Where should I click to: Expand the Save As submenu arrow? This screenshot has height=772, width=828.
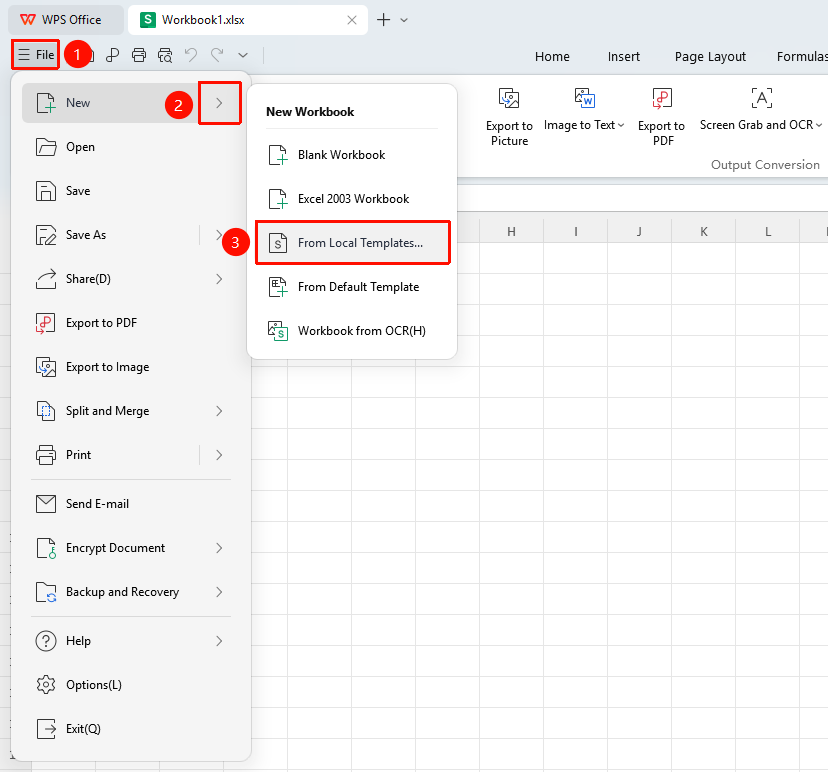point(219,235)
